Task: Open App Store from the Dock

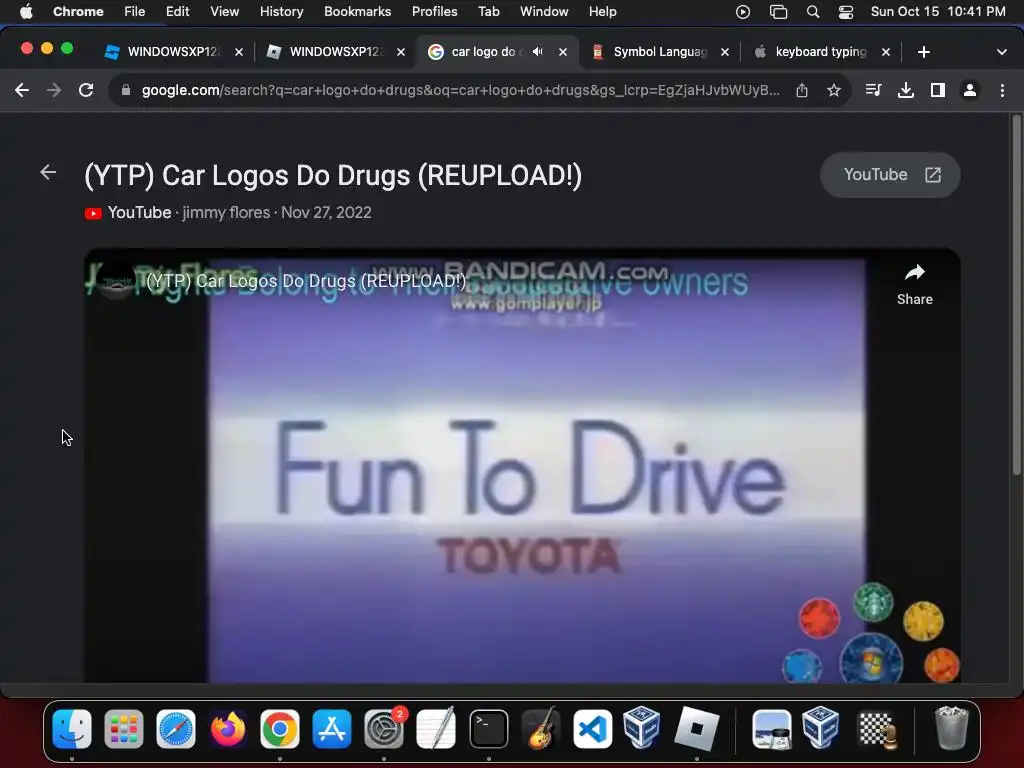Action: [x=332, y=729]
